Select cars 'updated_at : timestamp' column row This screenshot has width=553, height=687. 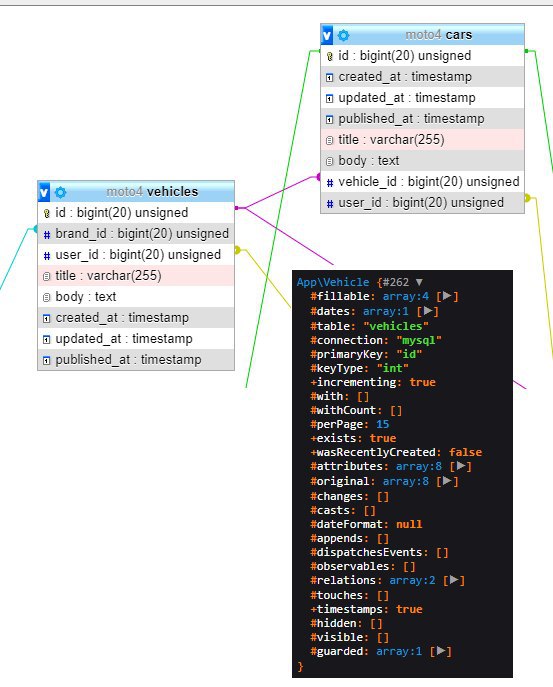click(422, 98)
